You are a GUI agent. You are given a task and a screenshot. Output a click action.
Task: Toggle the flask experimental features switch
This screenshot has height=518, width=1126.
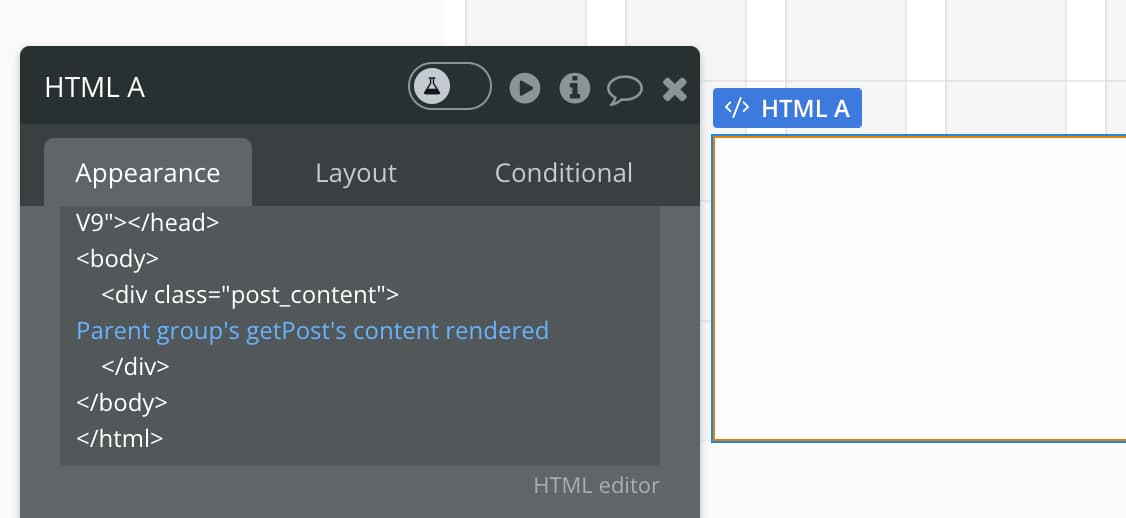(450, 86)
